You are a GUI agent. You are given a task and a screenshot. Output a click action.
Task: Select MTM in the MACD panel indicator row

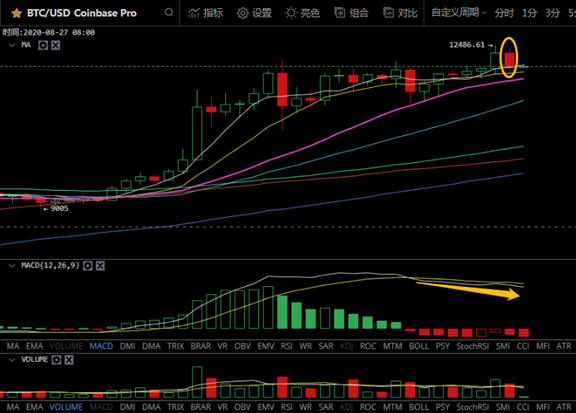pyautogui.click(x=393, y=346)
